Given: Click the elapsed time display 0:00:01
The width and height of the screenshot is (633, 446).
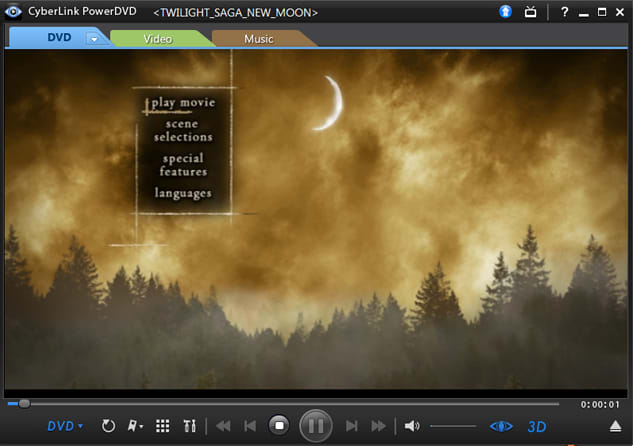Looking at the screenshot, I should (x=600, y=404).
